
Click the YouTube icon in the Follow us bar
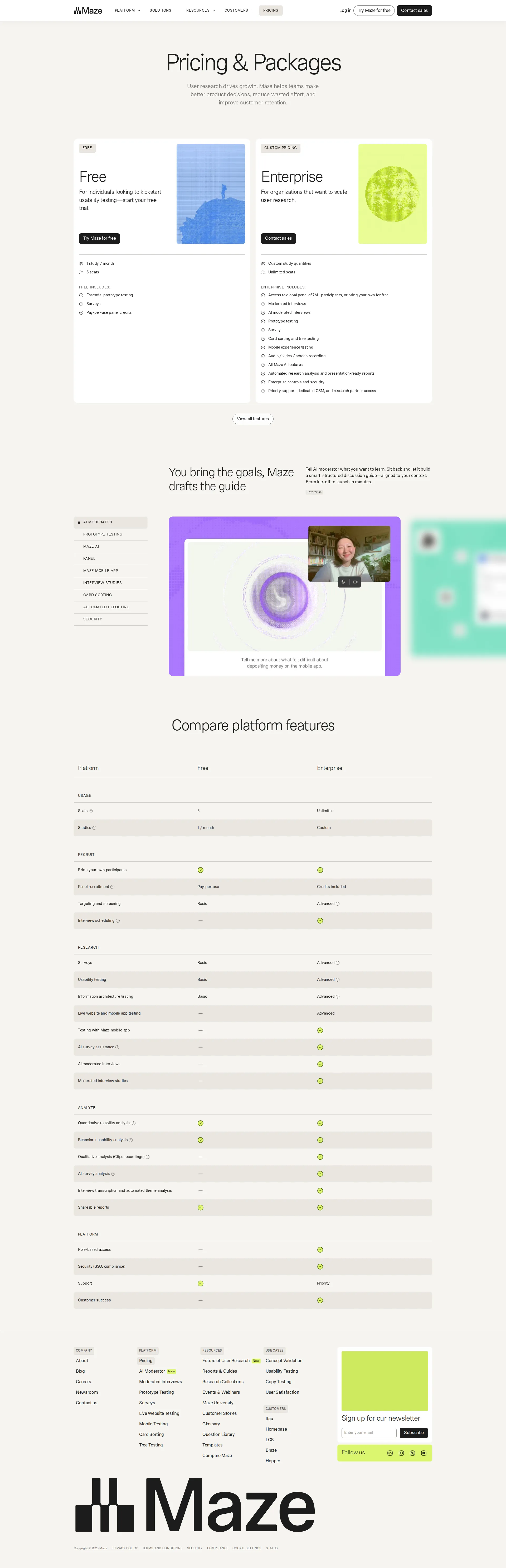click(x=424, y=1453)
